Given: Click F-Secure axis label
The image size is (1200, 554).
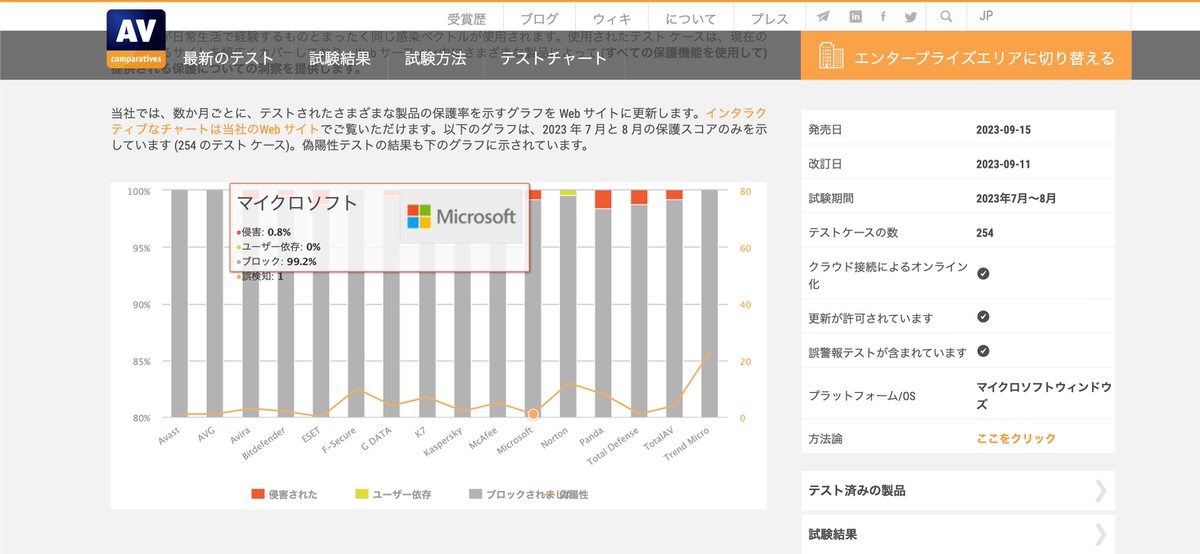Looking at the screenshot, I should pyautogui.click(x=340, y=441).
